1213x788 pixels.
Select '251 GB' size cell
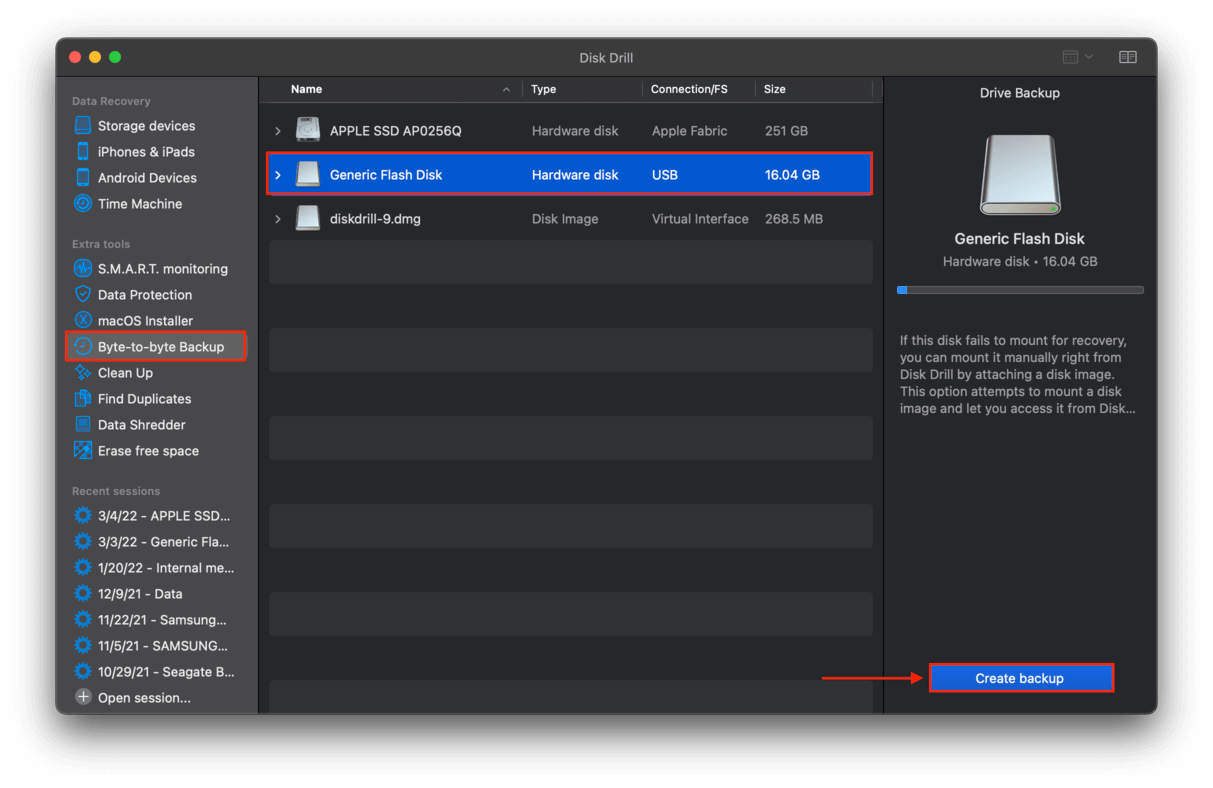tap(786, 131)
